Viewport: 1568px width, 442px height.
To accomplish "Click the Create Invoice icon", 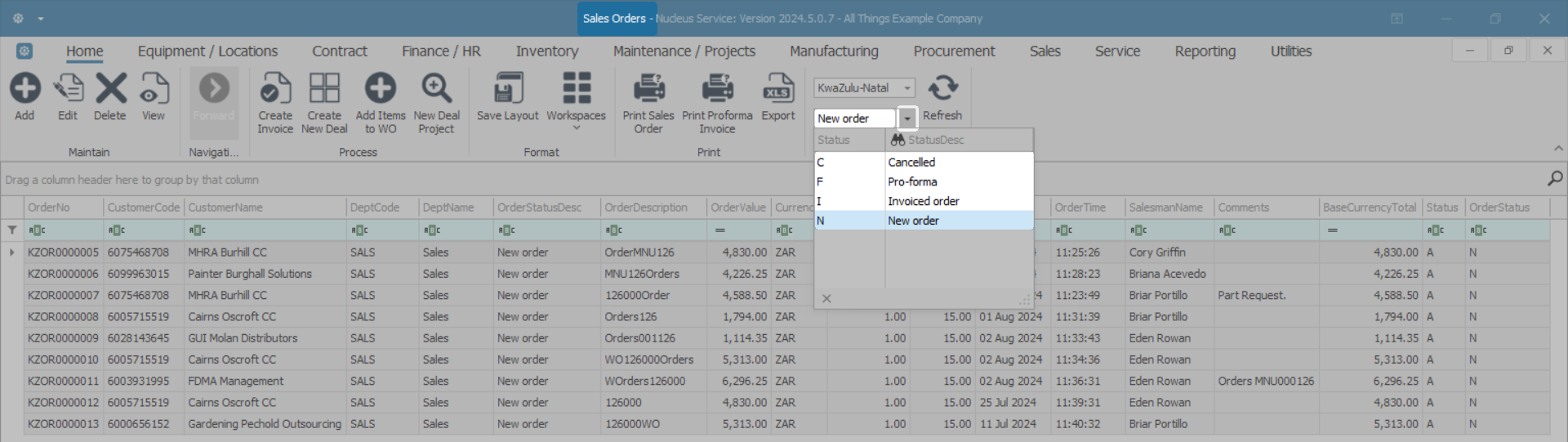I will [x=275, y=88].
